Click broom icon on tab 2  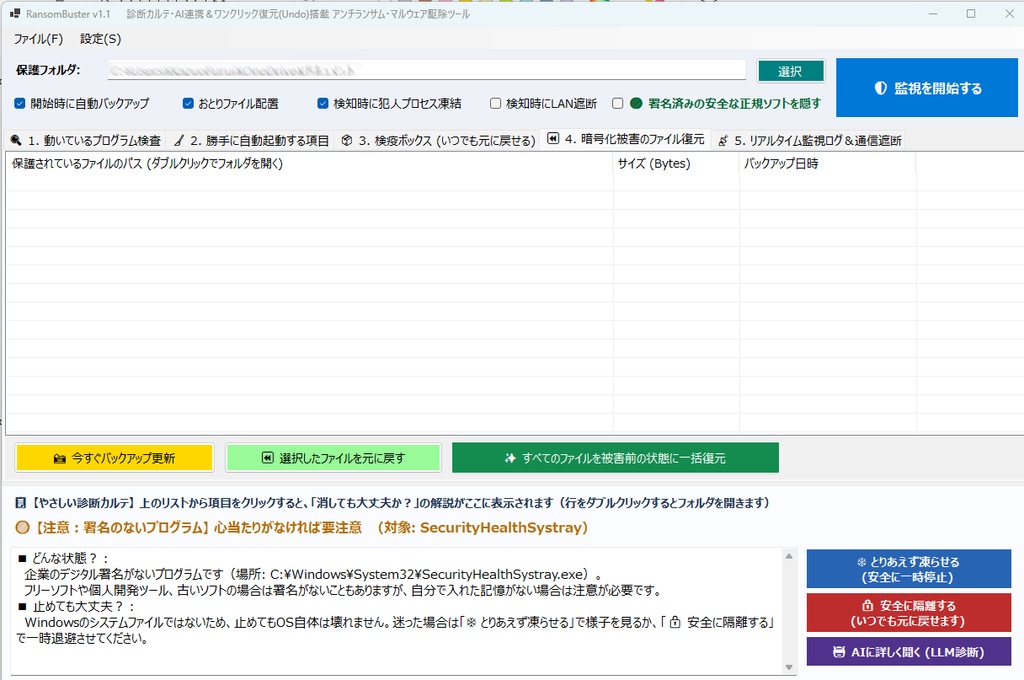tap(179, 140)
